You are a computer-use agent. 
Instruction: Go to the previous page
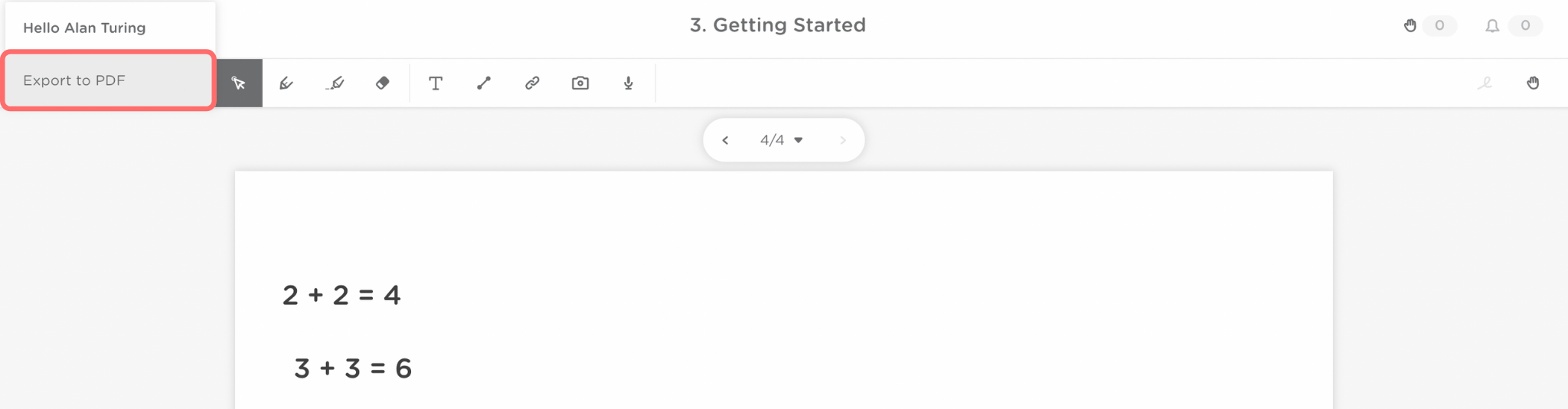725,140
